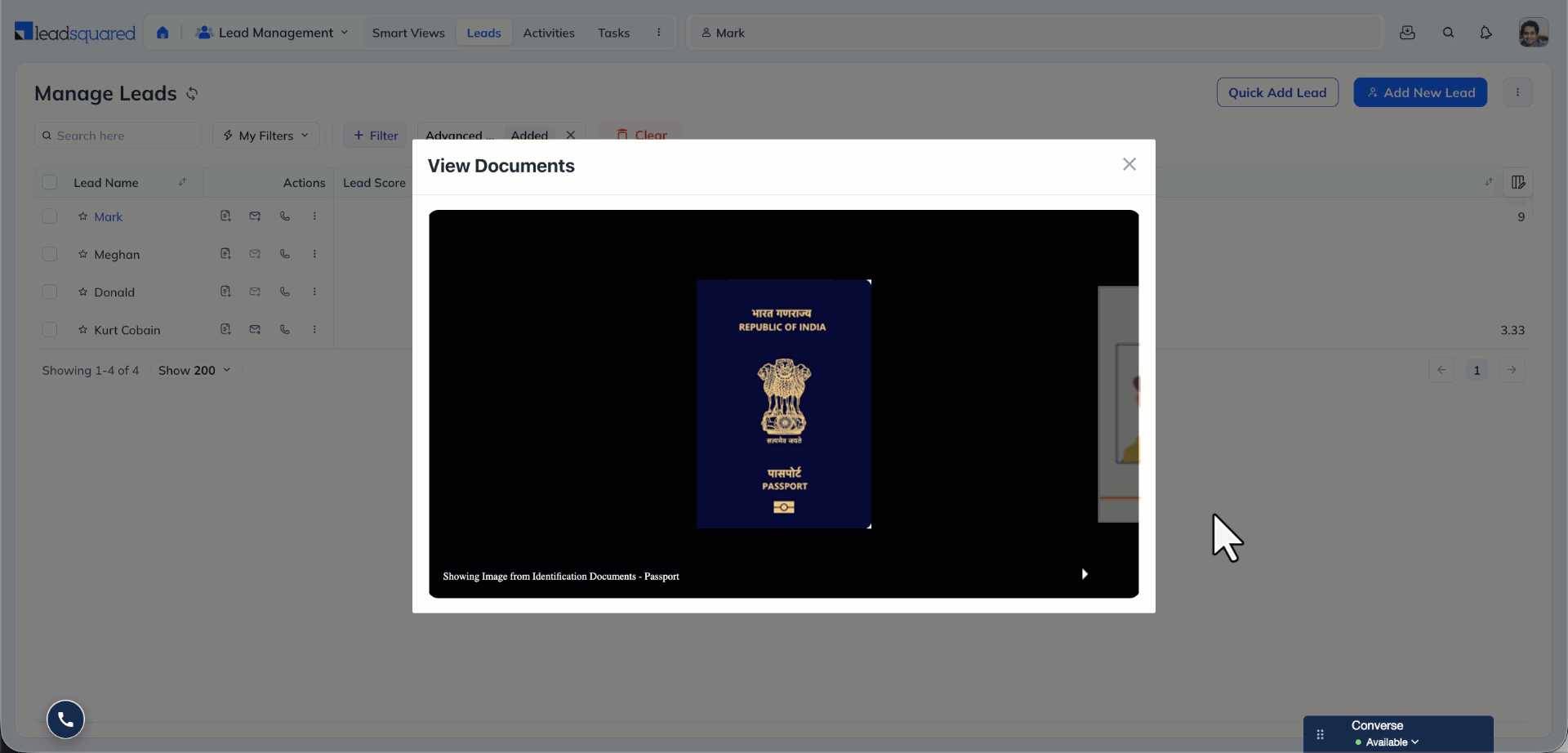Screen dimensions: 1568x753
Task: Select page 1 in pagination
Action: [x=1477, y=370]
